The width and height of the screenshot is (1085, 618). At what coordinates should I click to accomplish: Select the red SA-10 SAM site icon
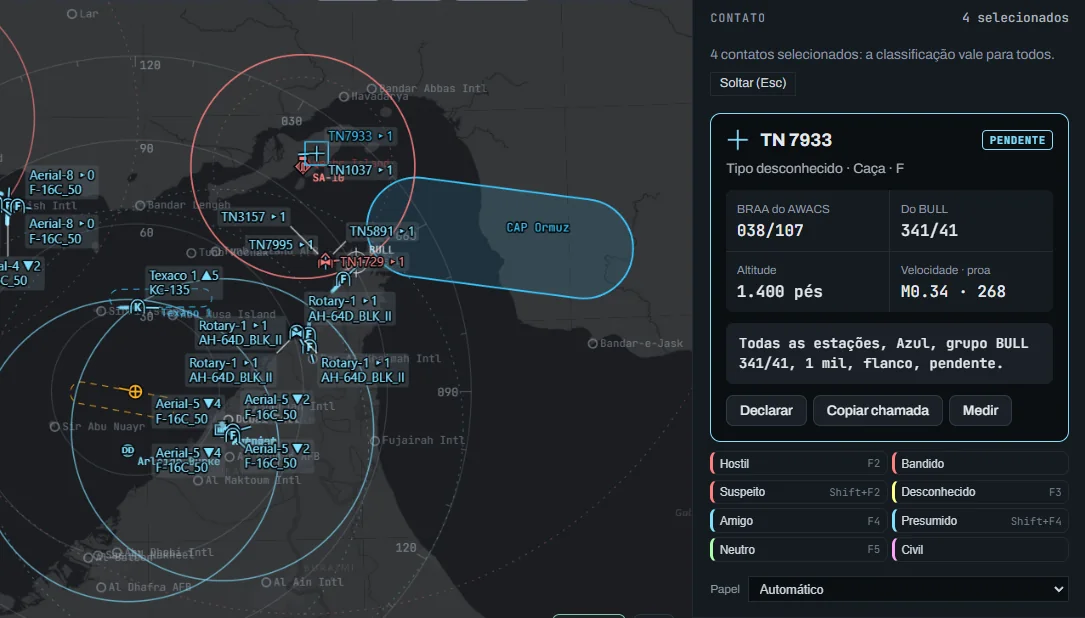tap(302, 166)
